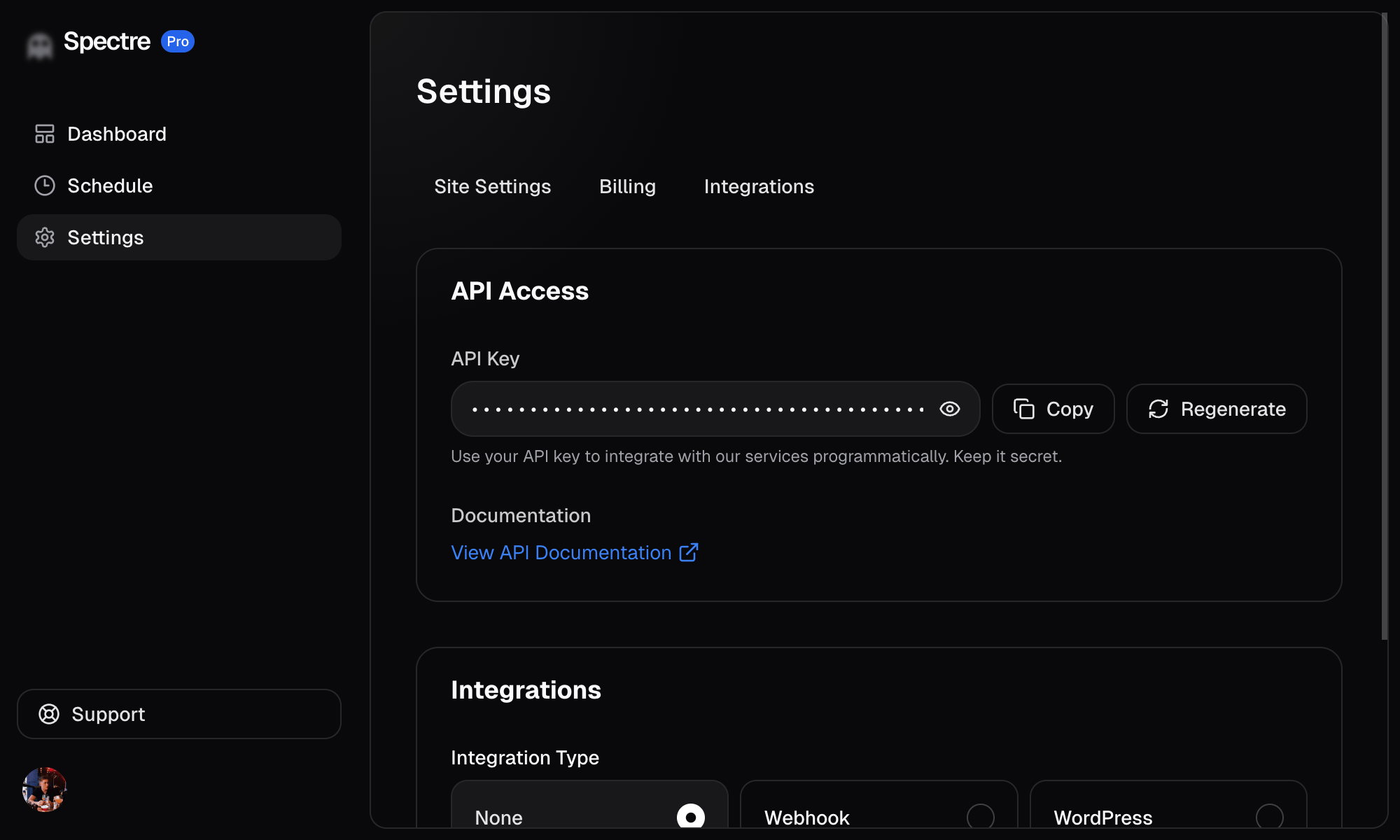This screenshot has height=840, width=1400.
Task: Open the Integrations tab
Action: [x=759, y=186]
